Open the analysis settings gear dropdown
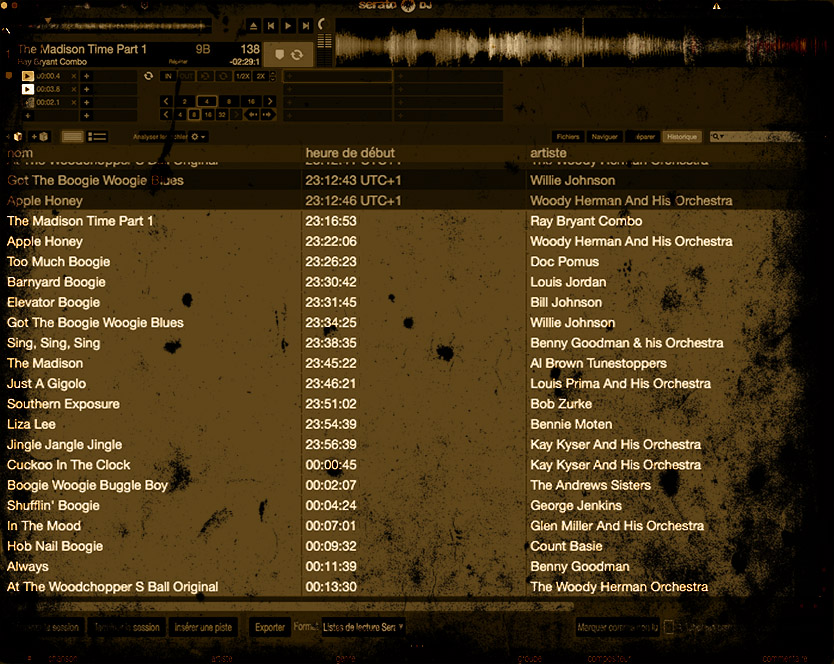 (198, 137)
